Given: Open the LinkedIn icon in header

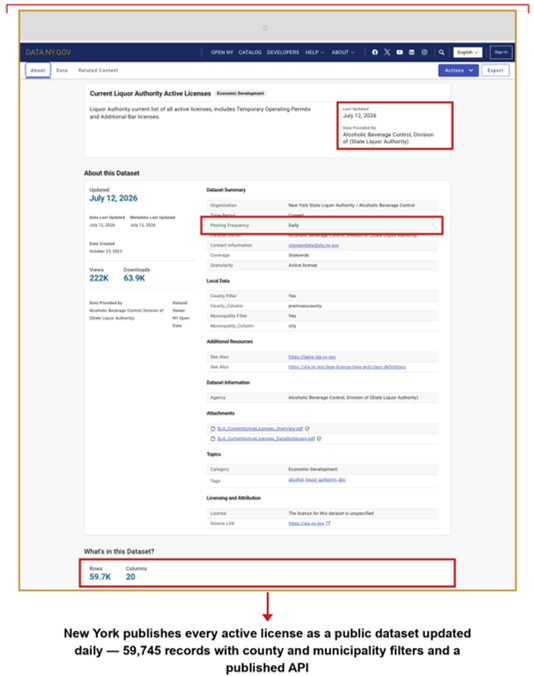Looking at the screenshot, I should 412,52.
